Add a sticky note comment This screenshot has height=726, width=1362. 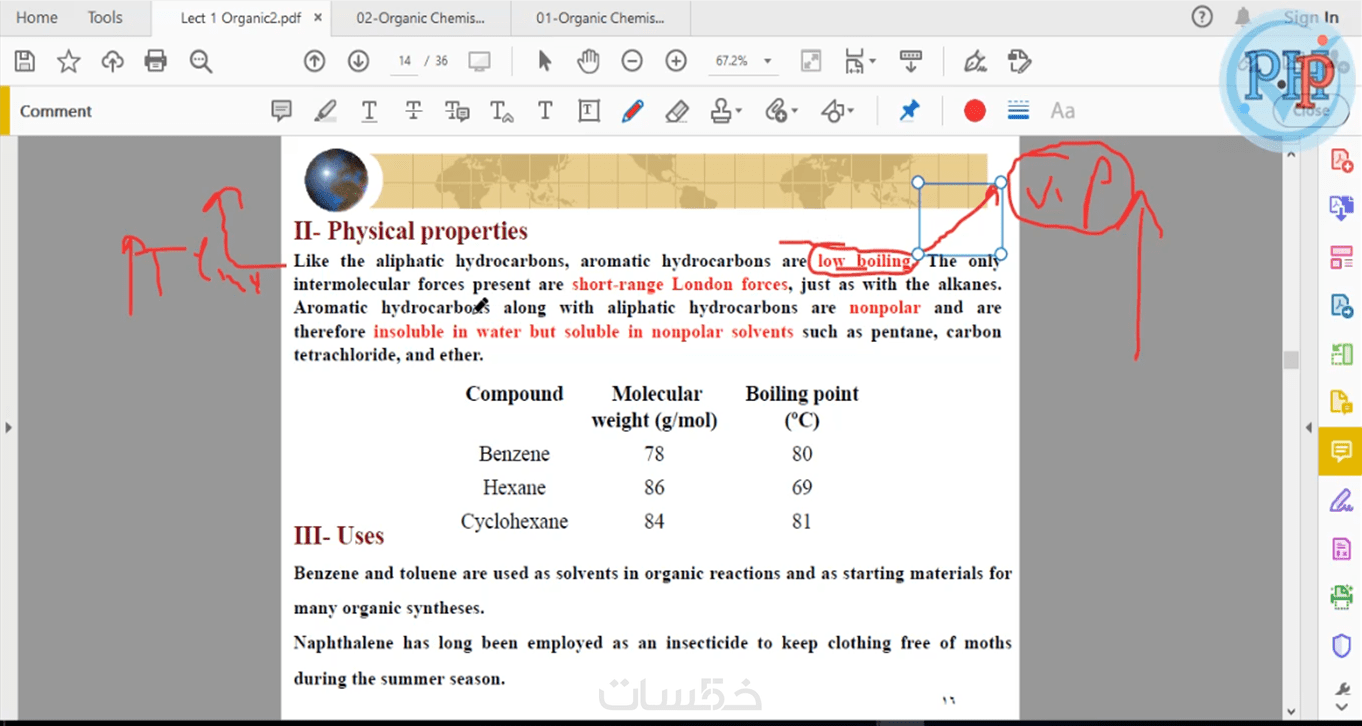pyautogui.click(x=282, y=111)
